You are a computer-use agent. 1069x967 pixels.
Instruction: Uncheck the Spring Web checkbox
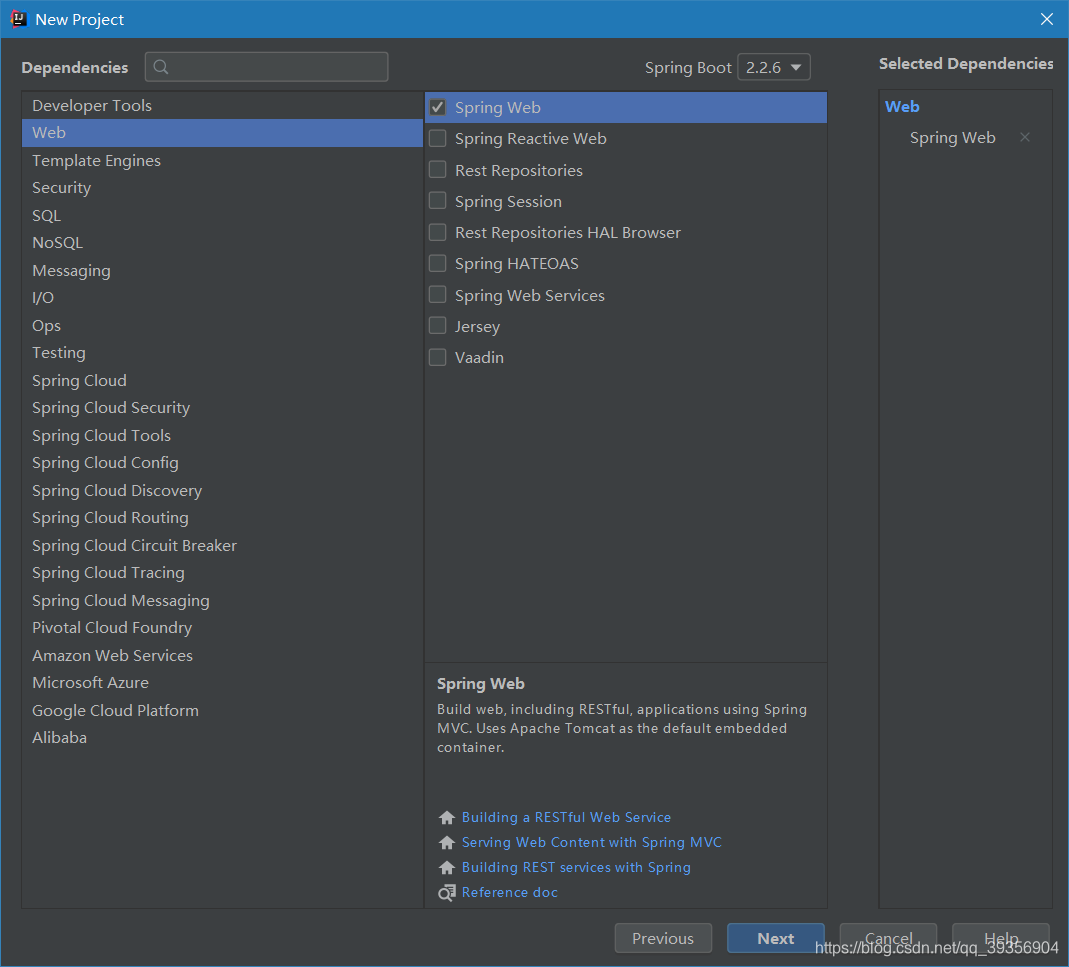click(438, 107)
